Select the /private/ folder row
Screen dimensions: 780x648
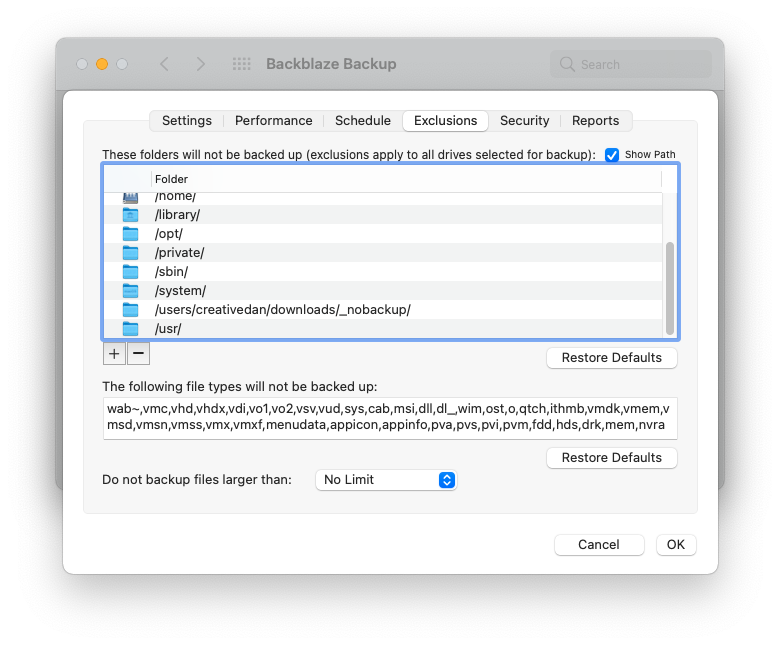click(x=383, y=253)
